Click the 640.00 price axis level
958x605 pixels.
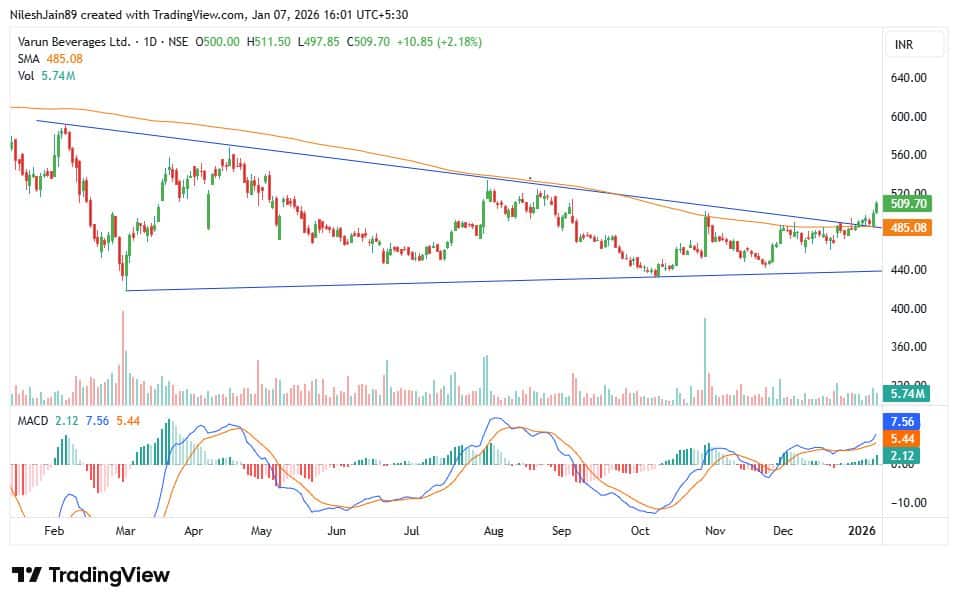[x=909, y=78]
